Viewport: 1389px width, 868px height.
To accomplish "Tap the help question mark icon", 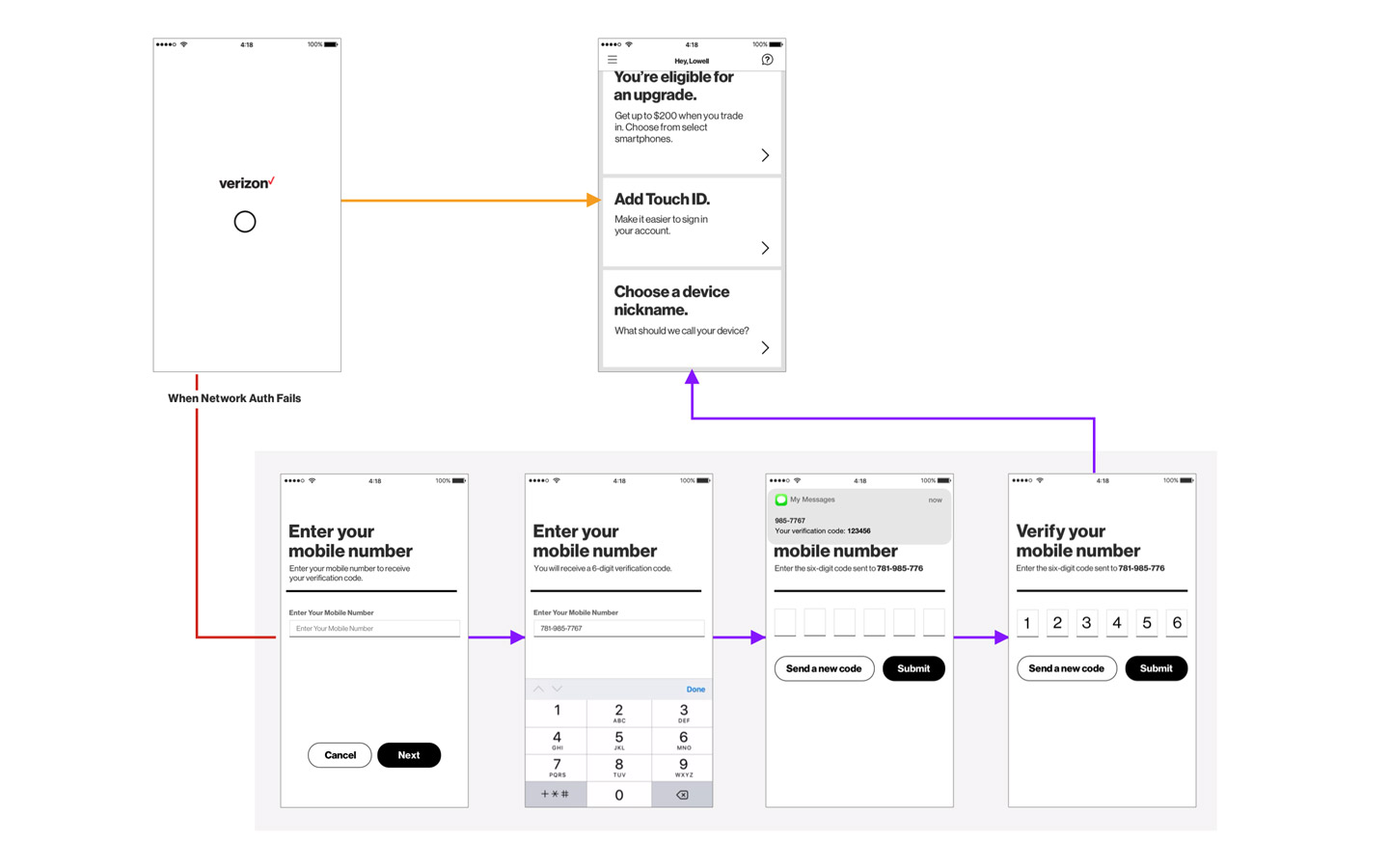I will tap(767, 60).
